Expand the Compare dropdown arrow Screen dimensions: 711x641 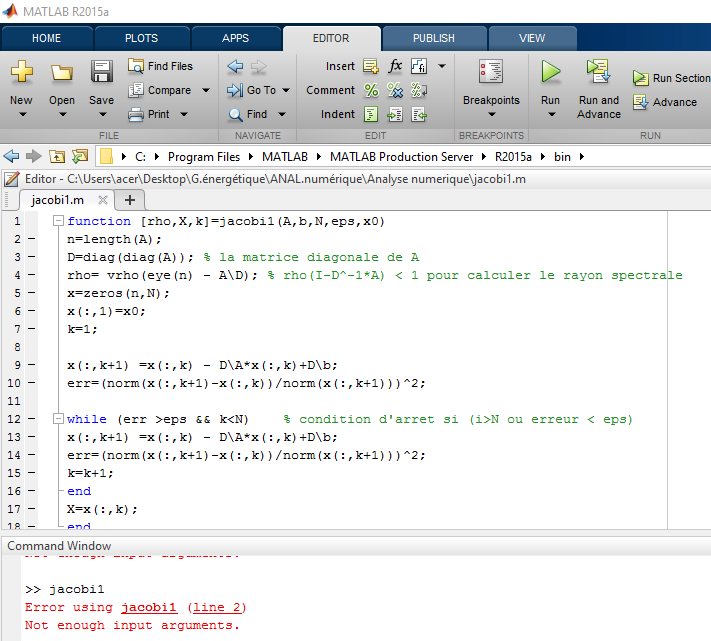tap(206, 90)
